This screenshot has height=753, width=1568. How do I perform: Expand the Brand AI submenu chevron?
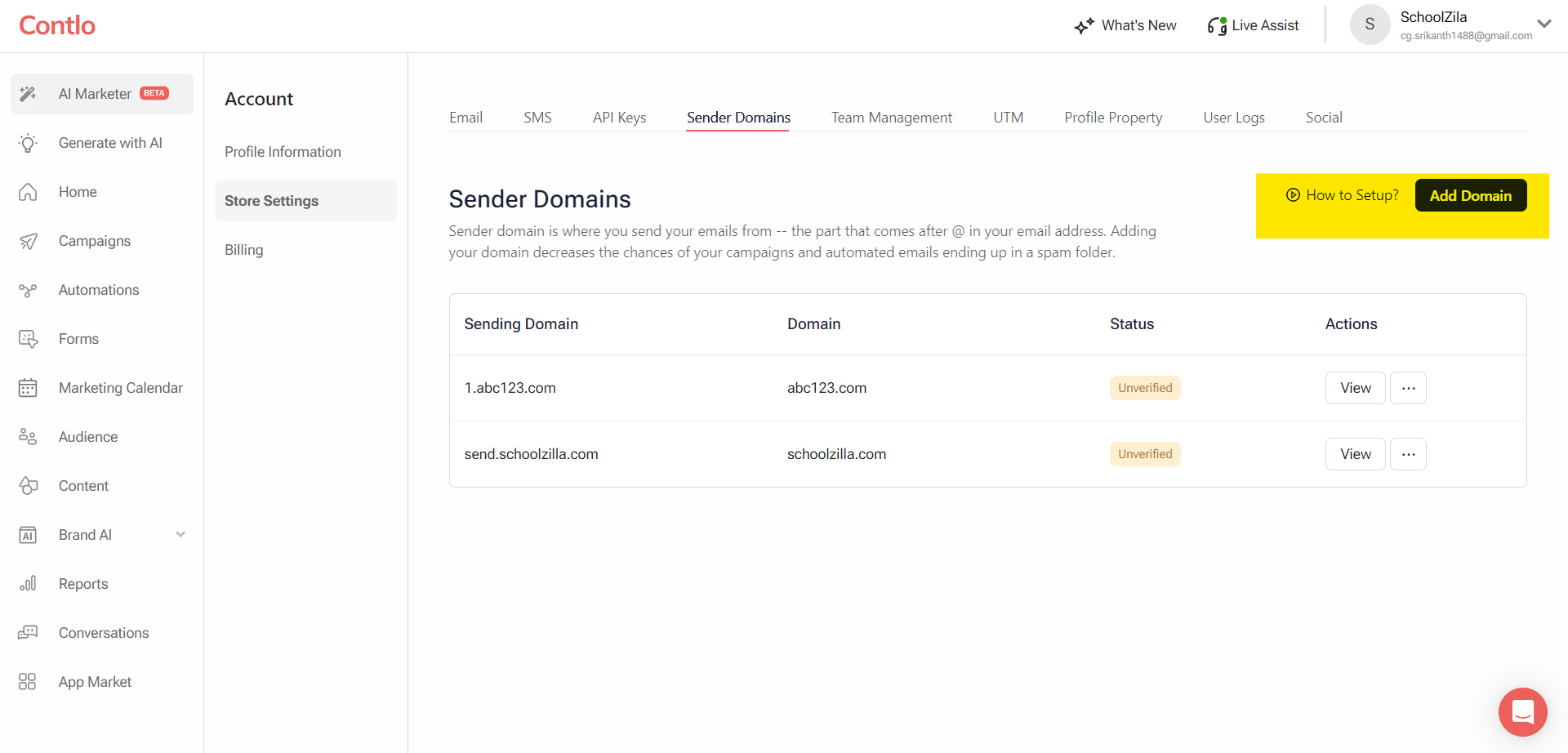pos(180,535)
